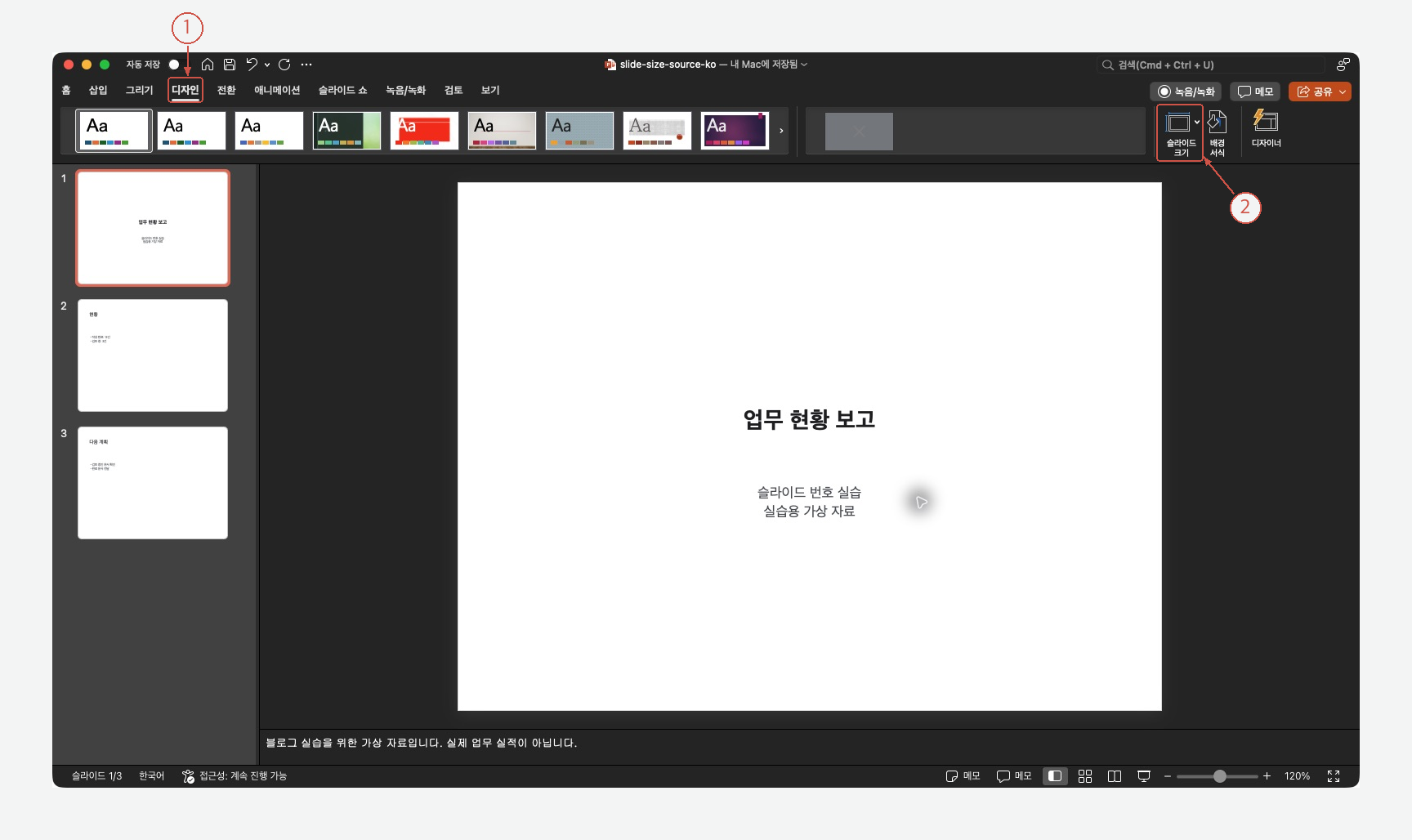1412x840 pixels.
Task: Click the 배경 서식 (Format Background) icon
Action: point(1218,132)
